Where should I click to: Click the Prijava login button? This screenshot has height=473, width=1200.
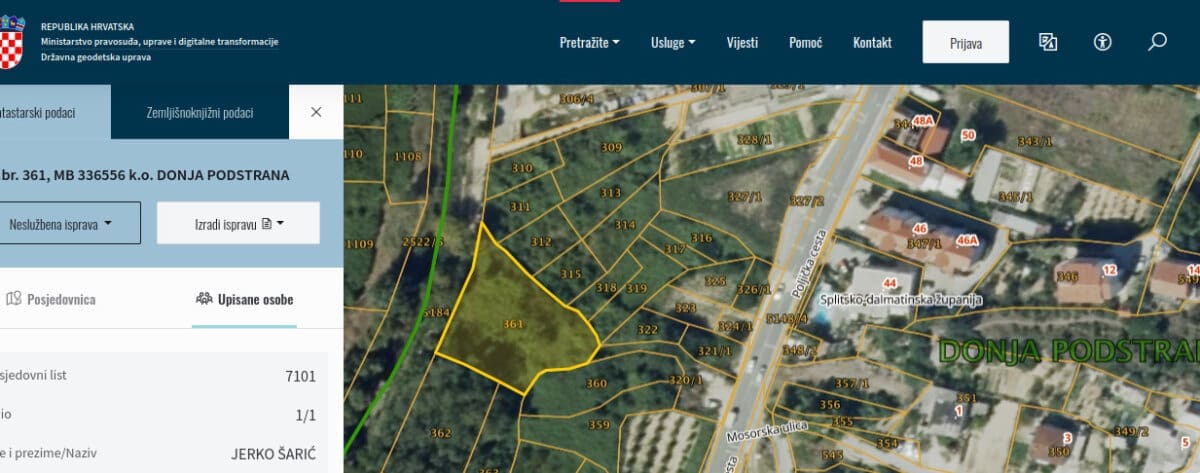tap(965, 43)
